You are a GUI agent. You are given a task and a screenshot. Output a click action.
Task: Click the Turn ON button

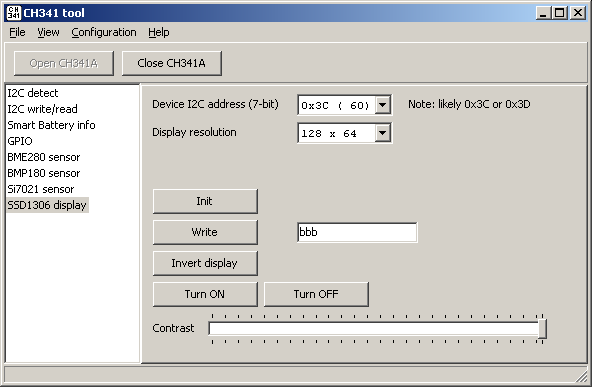point(205,294)
